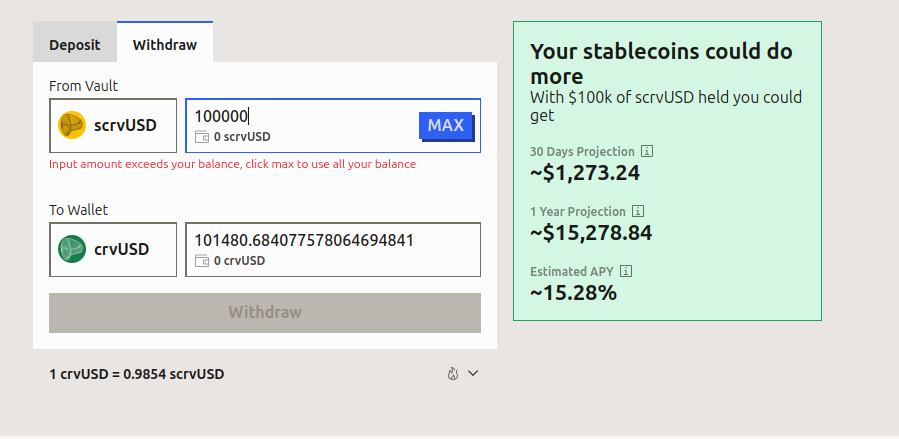This screenshot has height=439, width=899.
Task: Click the wallet icon beside 0 crvUSD
Action: click(x=202, y=261)
